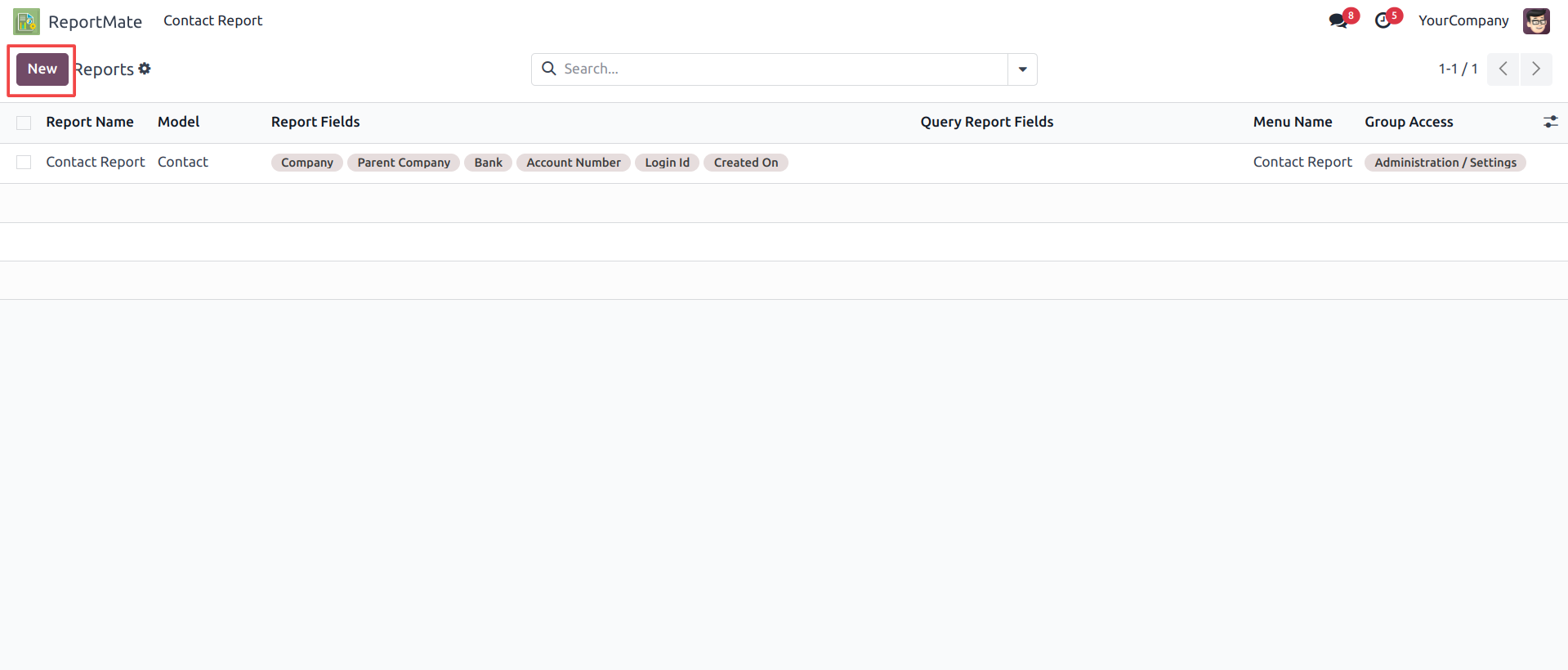Screen dimensions: 1568x670
Task: Click the user avatar picture
Action: (x=1535, y=21)
